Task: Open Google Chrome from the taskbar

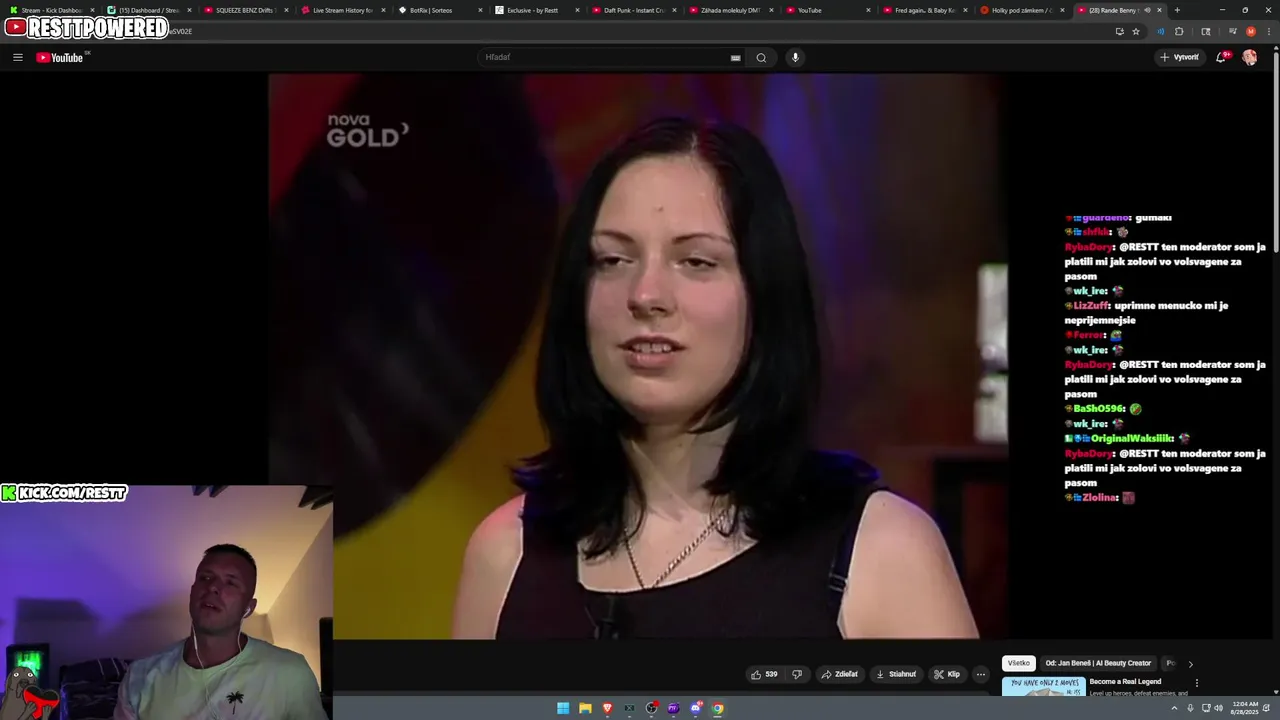Action: 718,708
